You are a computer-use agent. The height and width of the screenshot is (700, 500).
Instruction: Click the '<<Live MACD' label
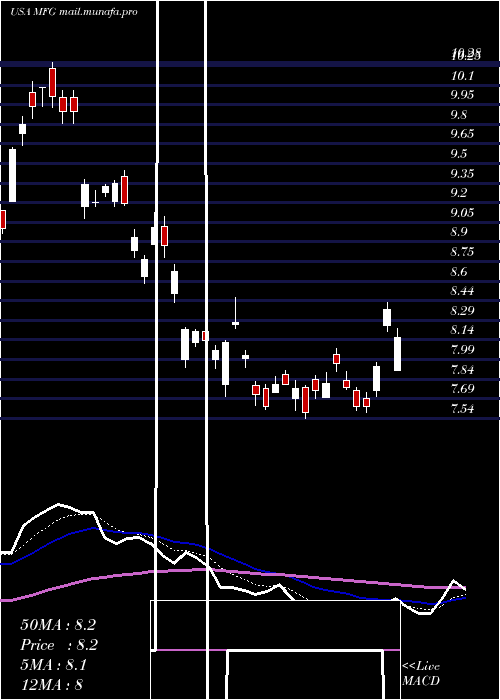(x=421, y=673)
